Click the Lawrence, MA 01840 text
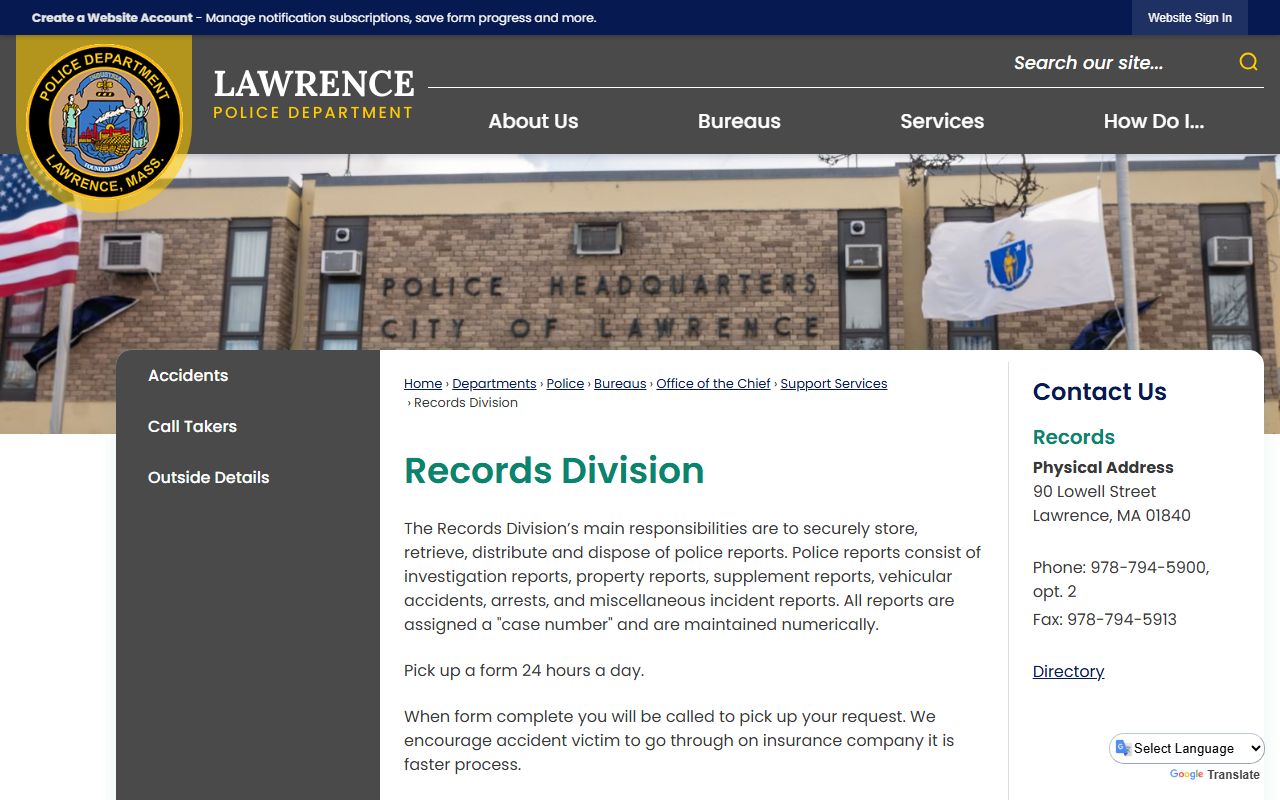Image resolution: width=1280 pixels, height=800 pixels. [x=1112, y=515]
